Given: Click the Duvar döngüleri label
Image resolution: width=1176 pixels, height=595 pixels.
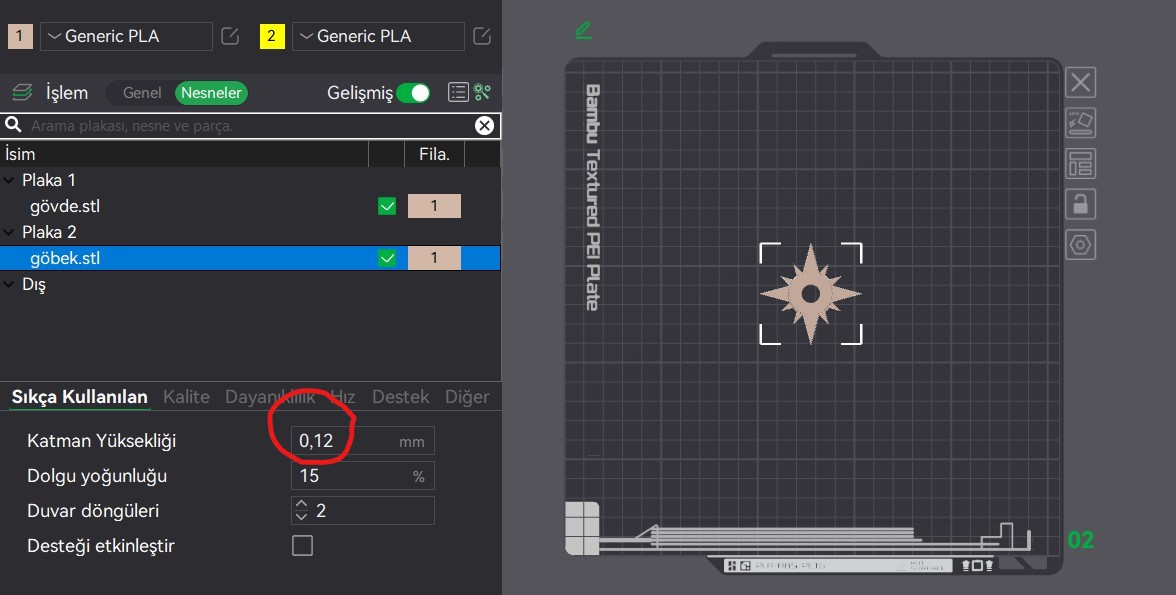Looking at the screenshot, I should pos(93,511).
